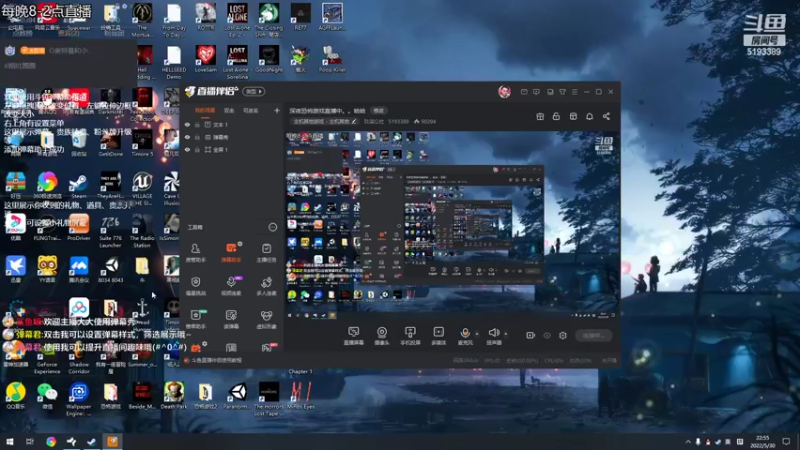Open the hamburger menu in title bar
This screenshot has height=450, width=800.
[x=574, y=92]
